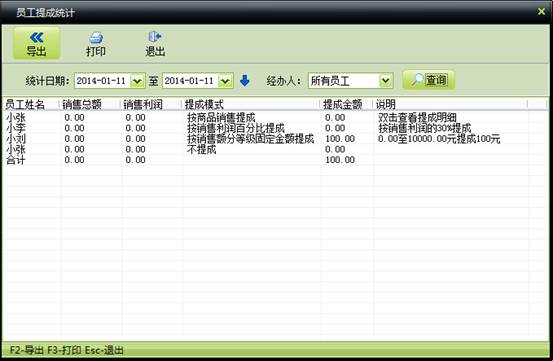Sort by 员工姓名 column header
This screenshot has height=361, width=553.
pyautogui.click(x=31, y=104)
